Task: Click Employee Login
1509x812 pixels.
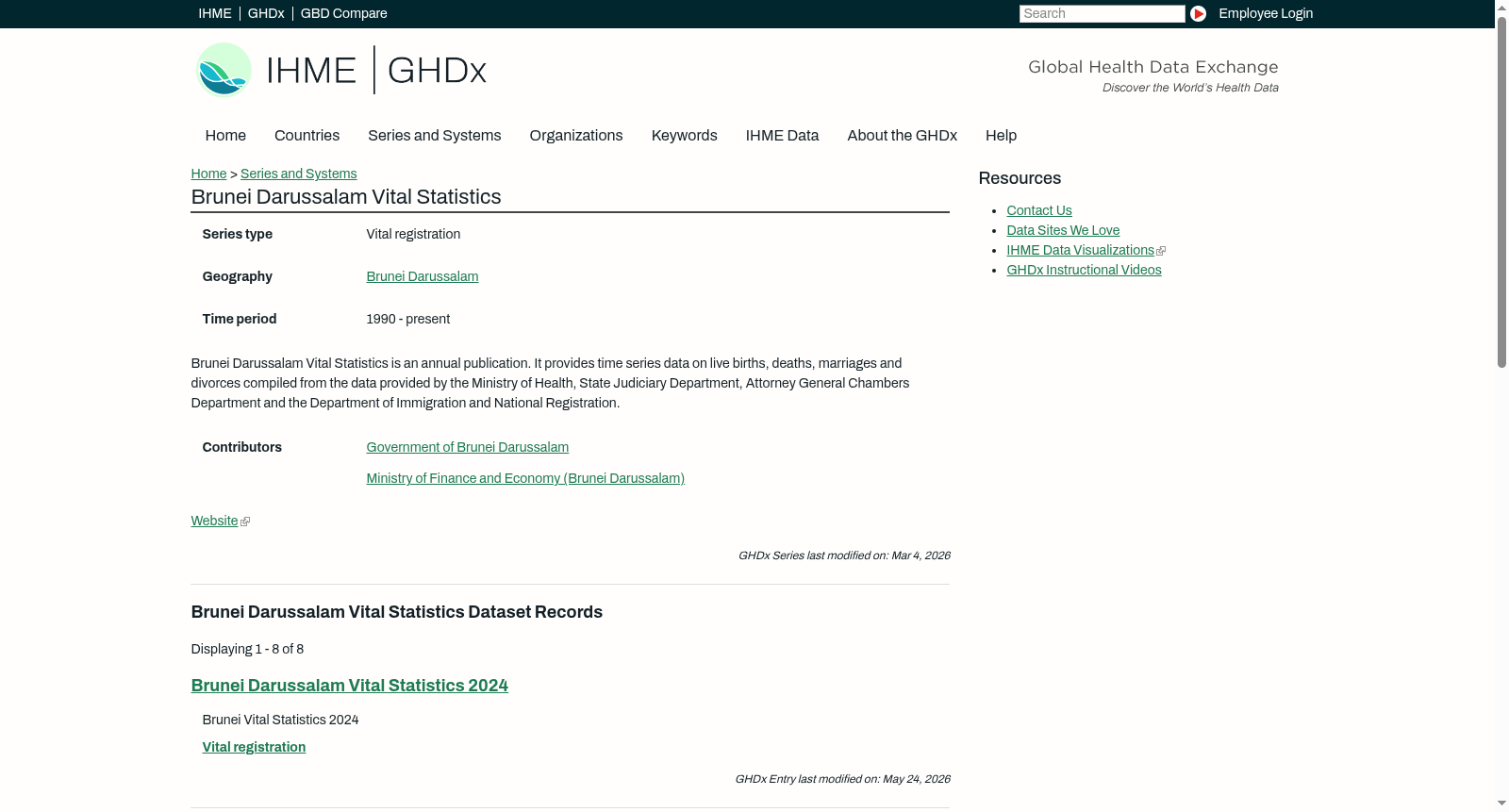Action: tap(1266, 13)
